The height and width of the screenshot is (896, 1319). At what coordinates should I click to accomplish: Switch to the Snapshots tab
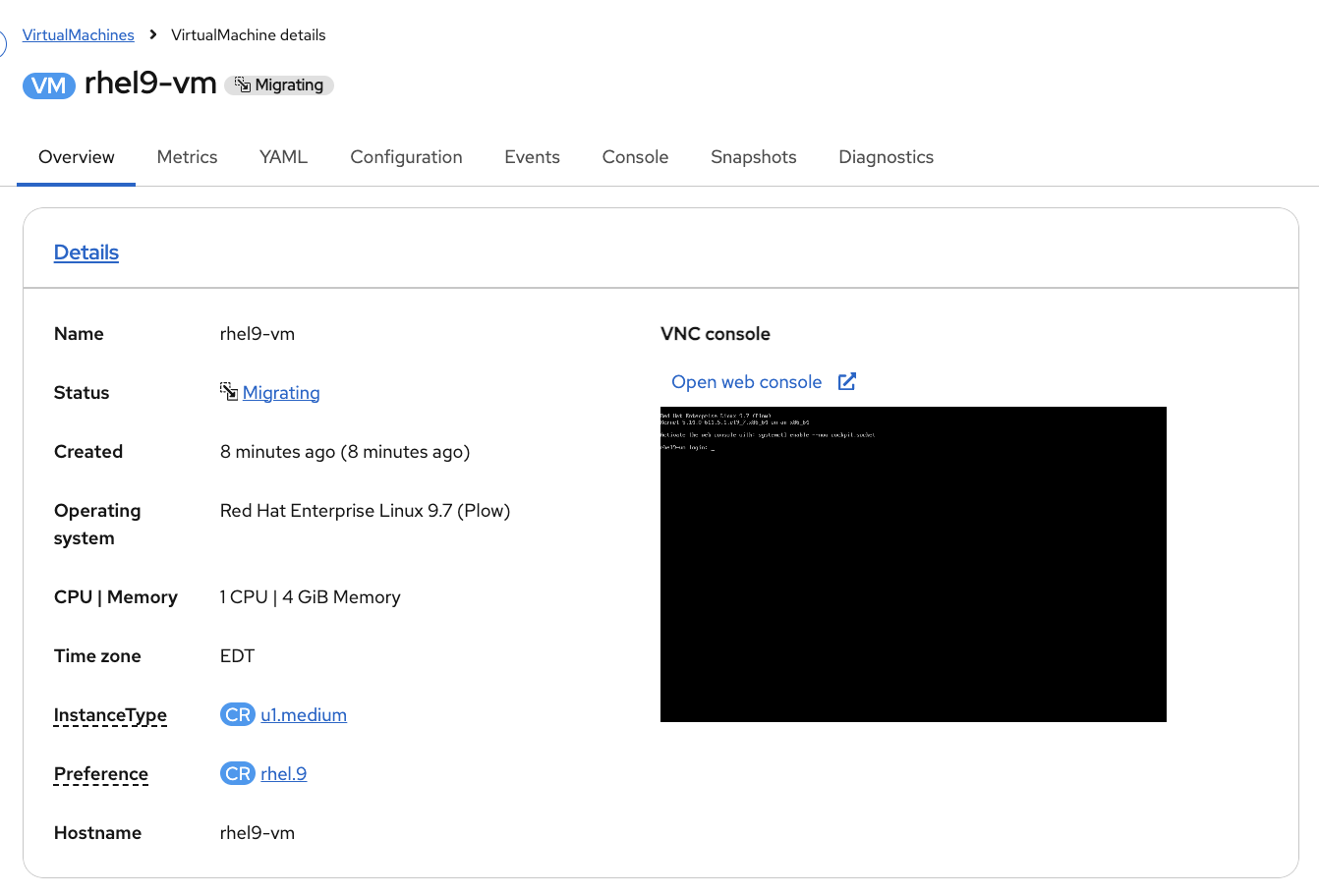tap(753, 157)
